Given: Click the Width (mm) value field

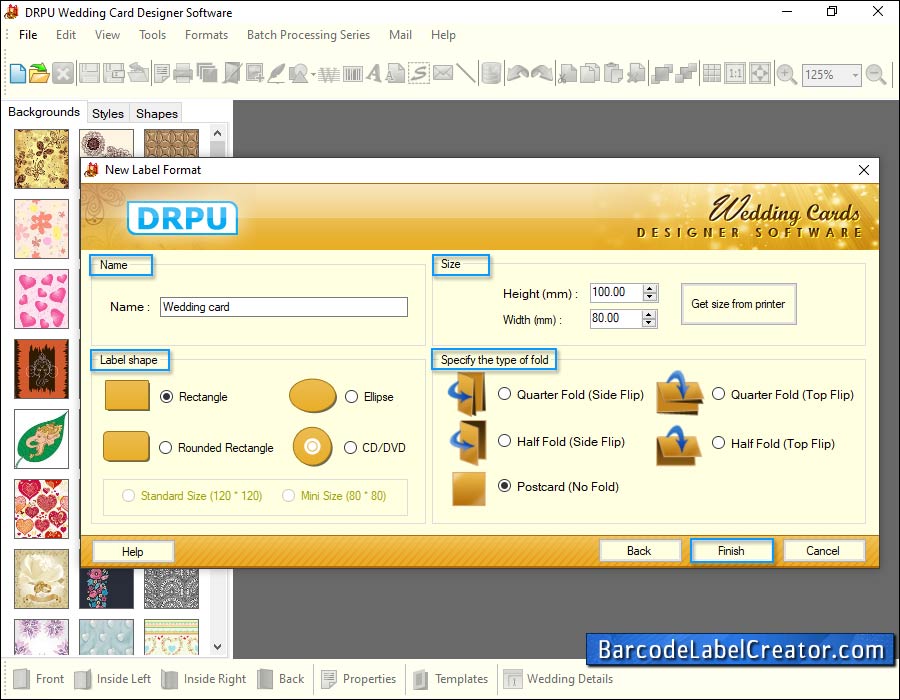Looking at the screenshot, I should (616, 318).
